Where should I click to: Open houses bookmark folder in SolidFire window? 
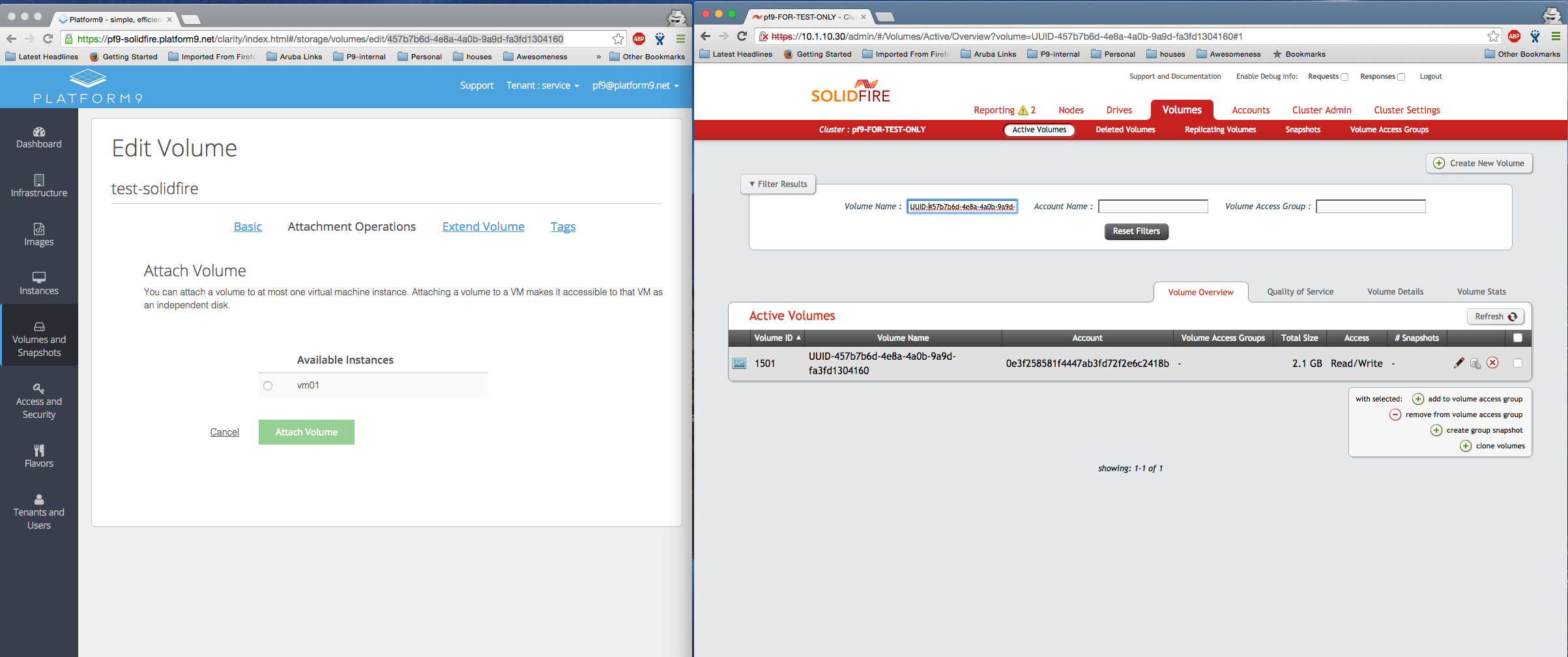(1166, 54)
